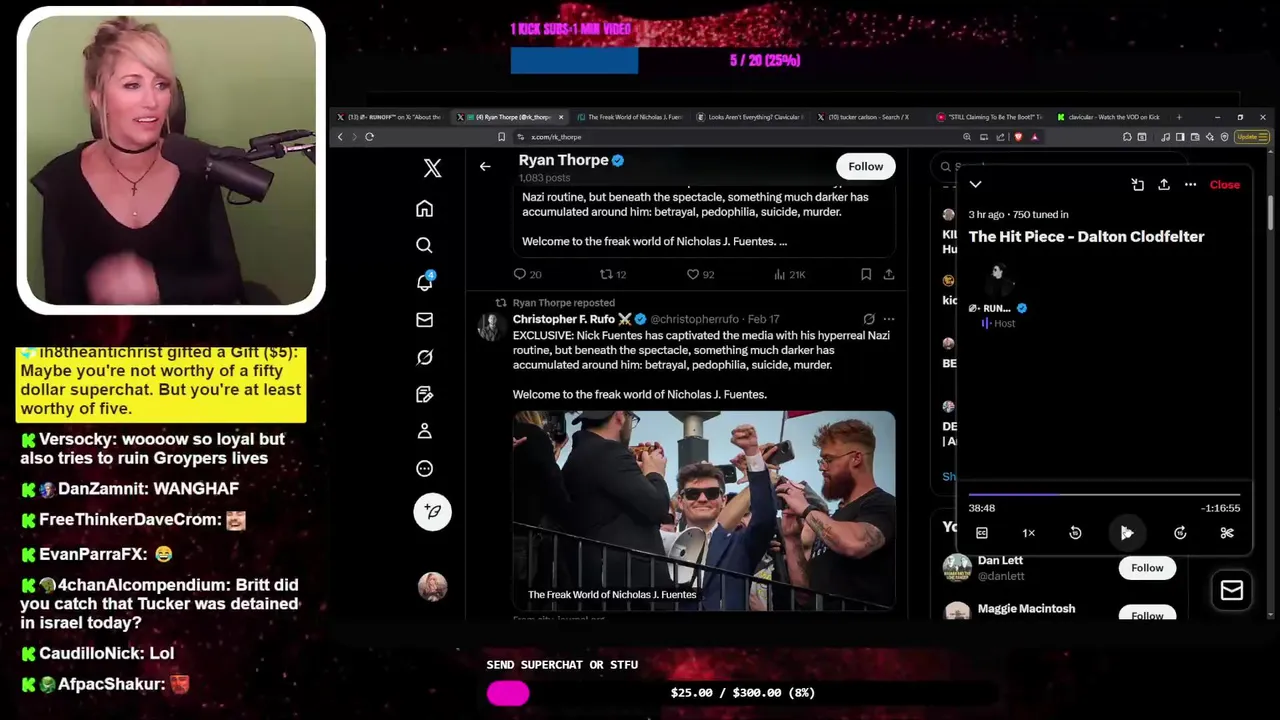
Task: Repost the post showing 12 reposts
Action: tap(612, 274)
